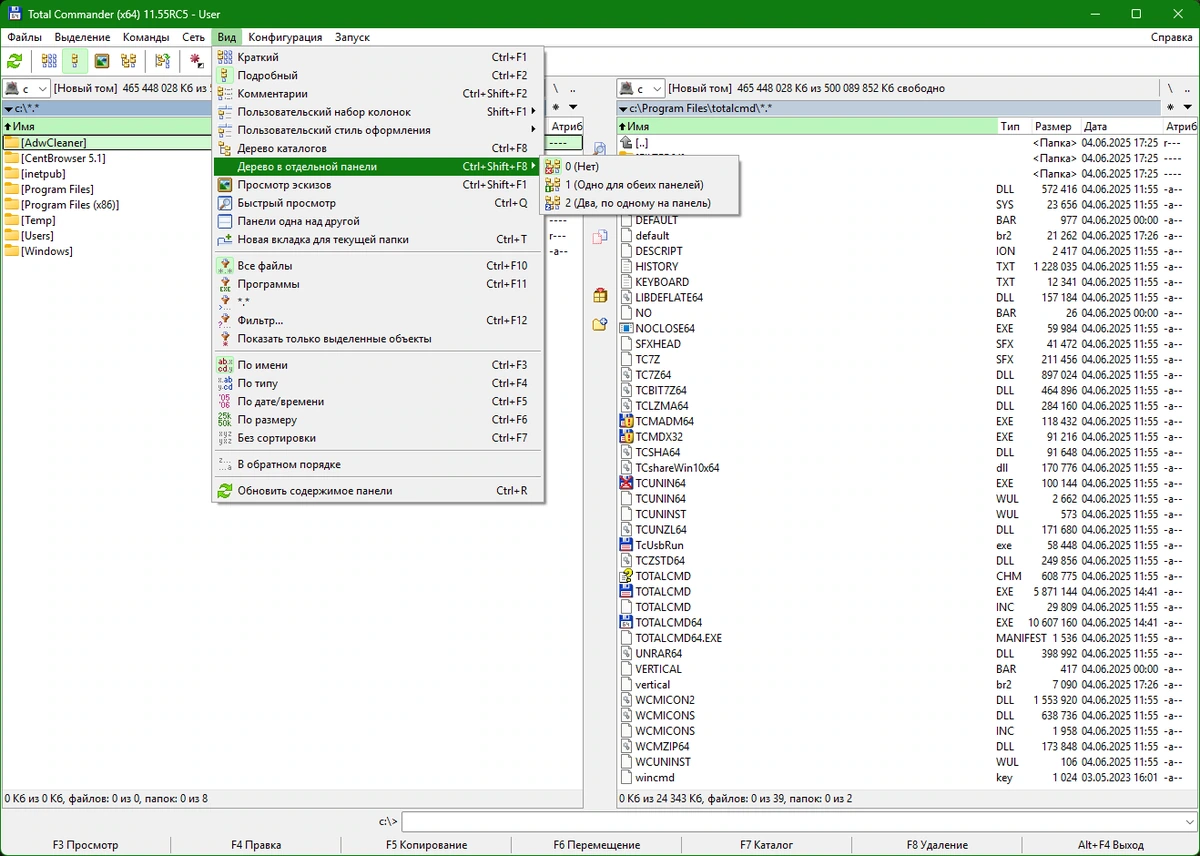The width and height of the screenshot is (1200, 856).
Task: Sort right panel by Размер column header
Action: point(1055,127)
